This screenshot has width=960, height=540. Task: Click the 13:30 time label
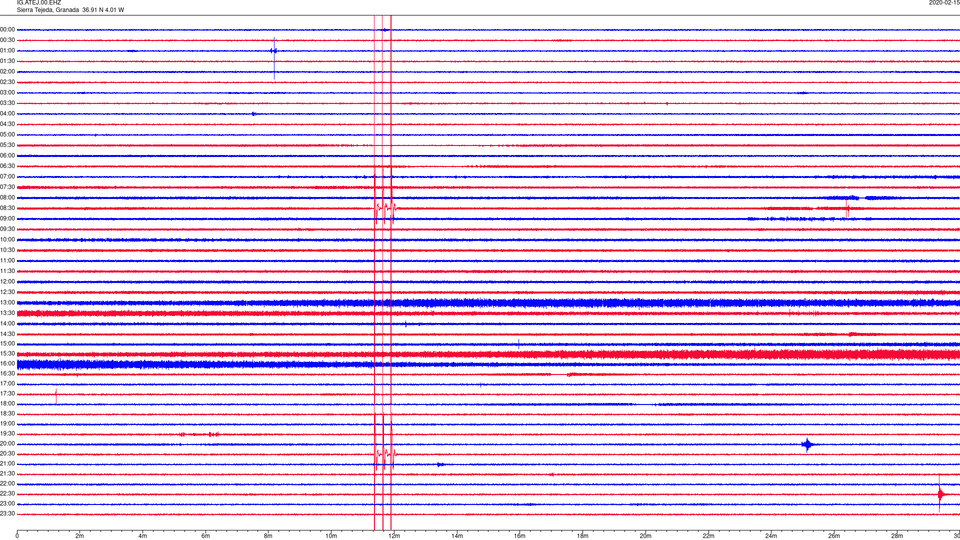point(7,313)
